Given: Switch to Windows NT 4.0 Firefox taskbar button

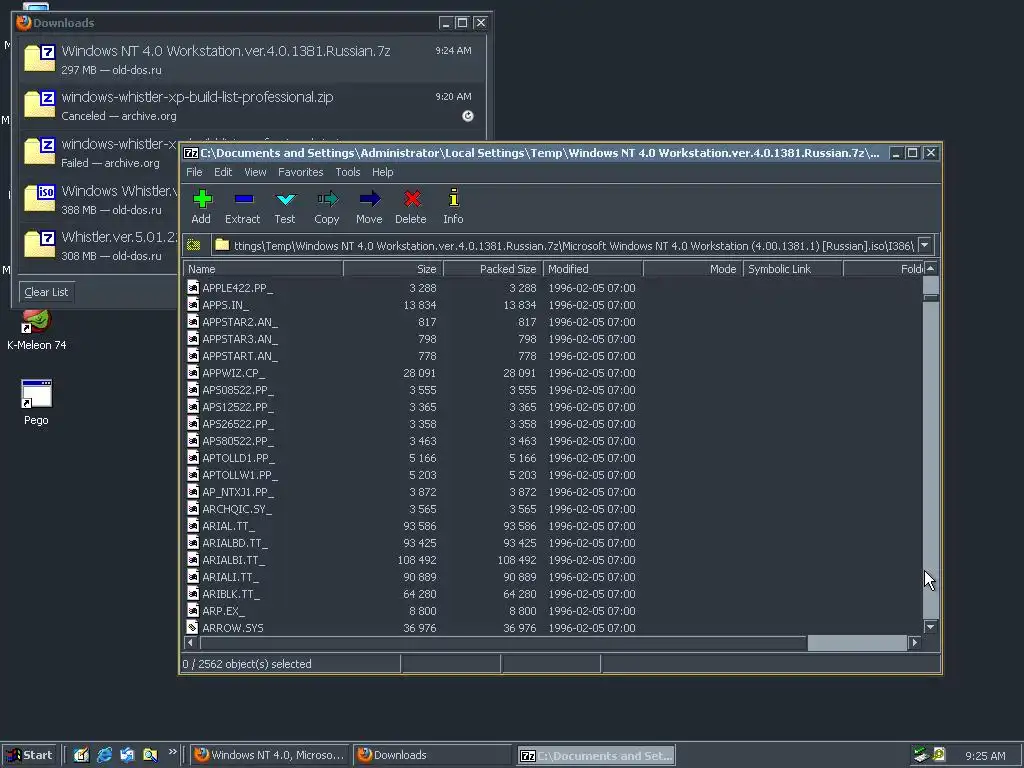Looking at the screenshot, I should click(x=269, y=755).
